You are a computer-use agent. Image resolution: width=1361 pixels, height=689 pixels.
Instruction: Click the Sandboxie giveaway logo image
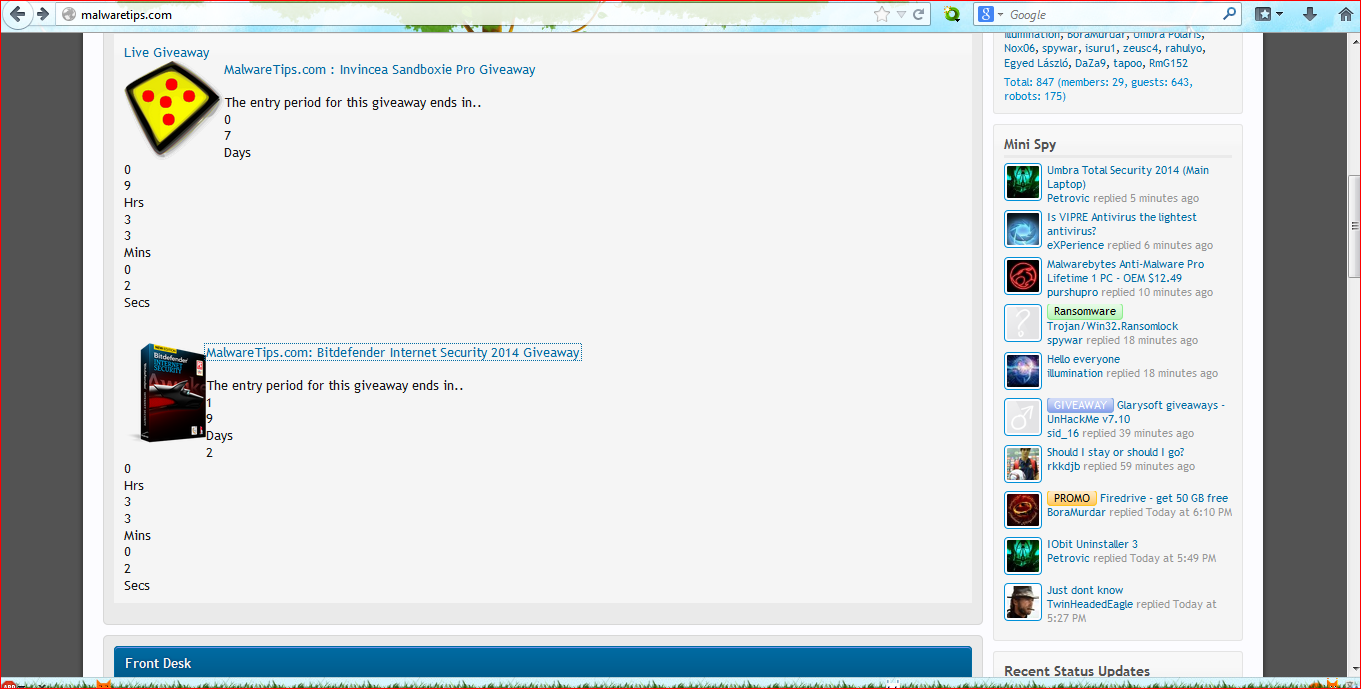coord(173,109)
